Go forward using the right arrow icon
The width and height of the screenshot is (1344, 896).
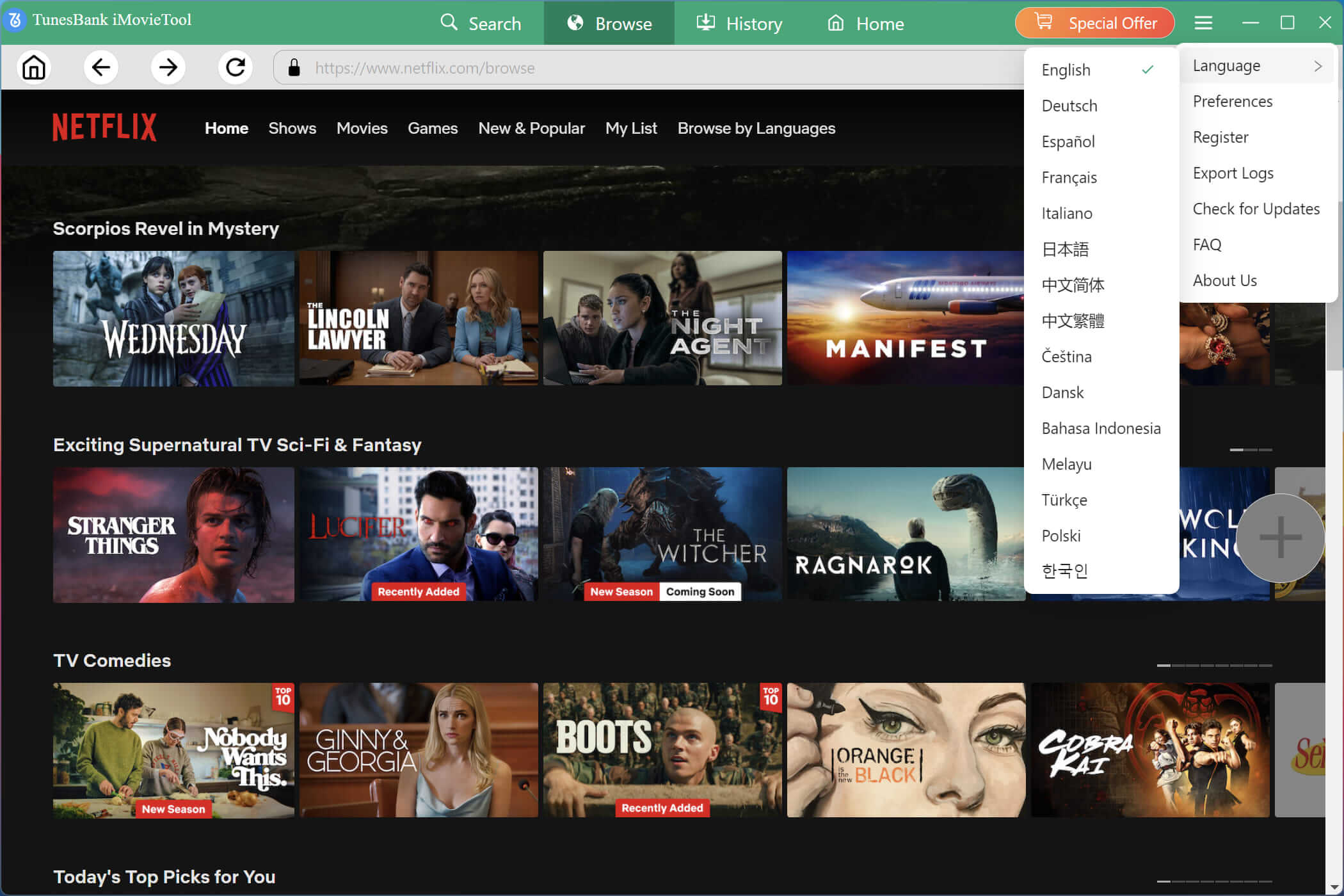tap(168, 67)
